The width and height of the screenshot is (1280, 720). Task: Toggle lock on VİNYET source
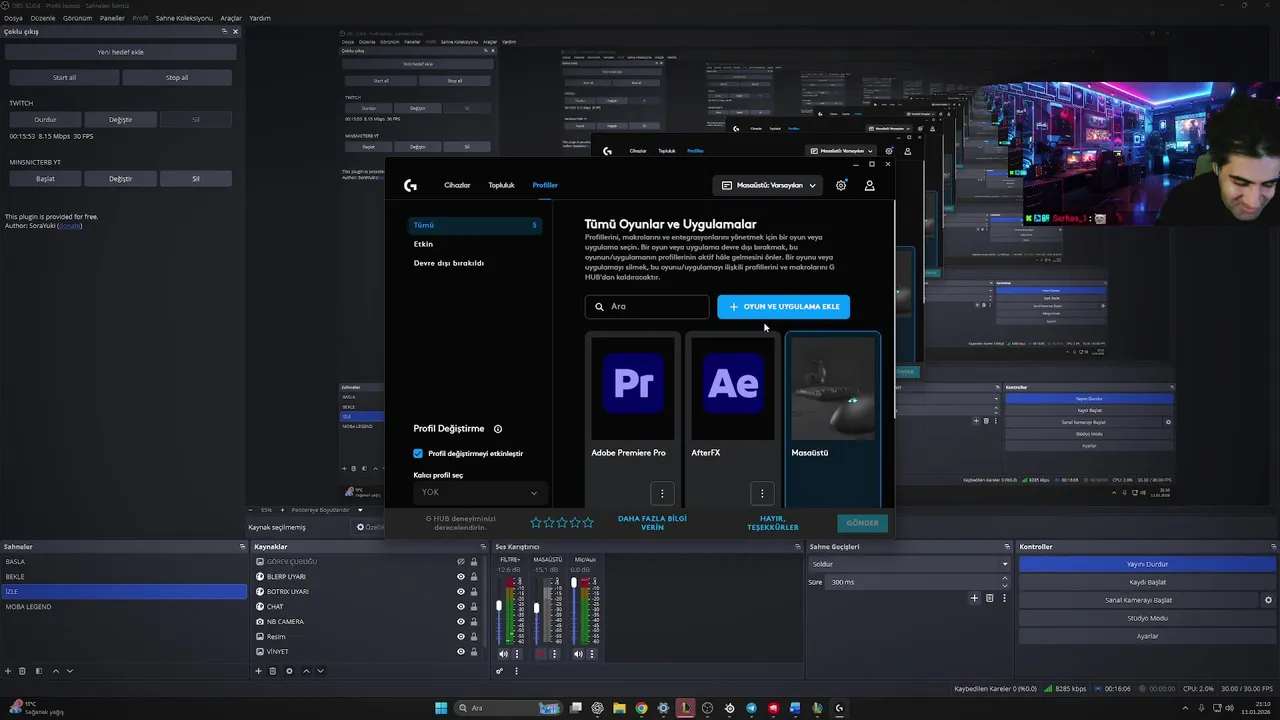point(474,652)
